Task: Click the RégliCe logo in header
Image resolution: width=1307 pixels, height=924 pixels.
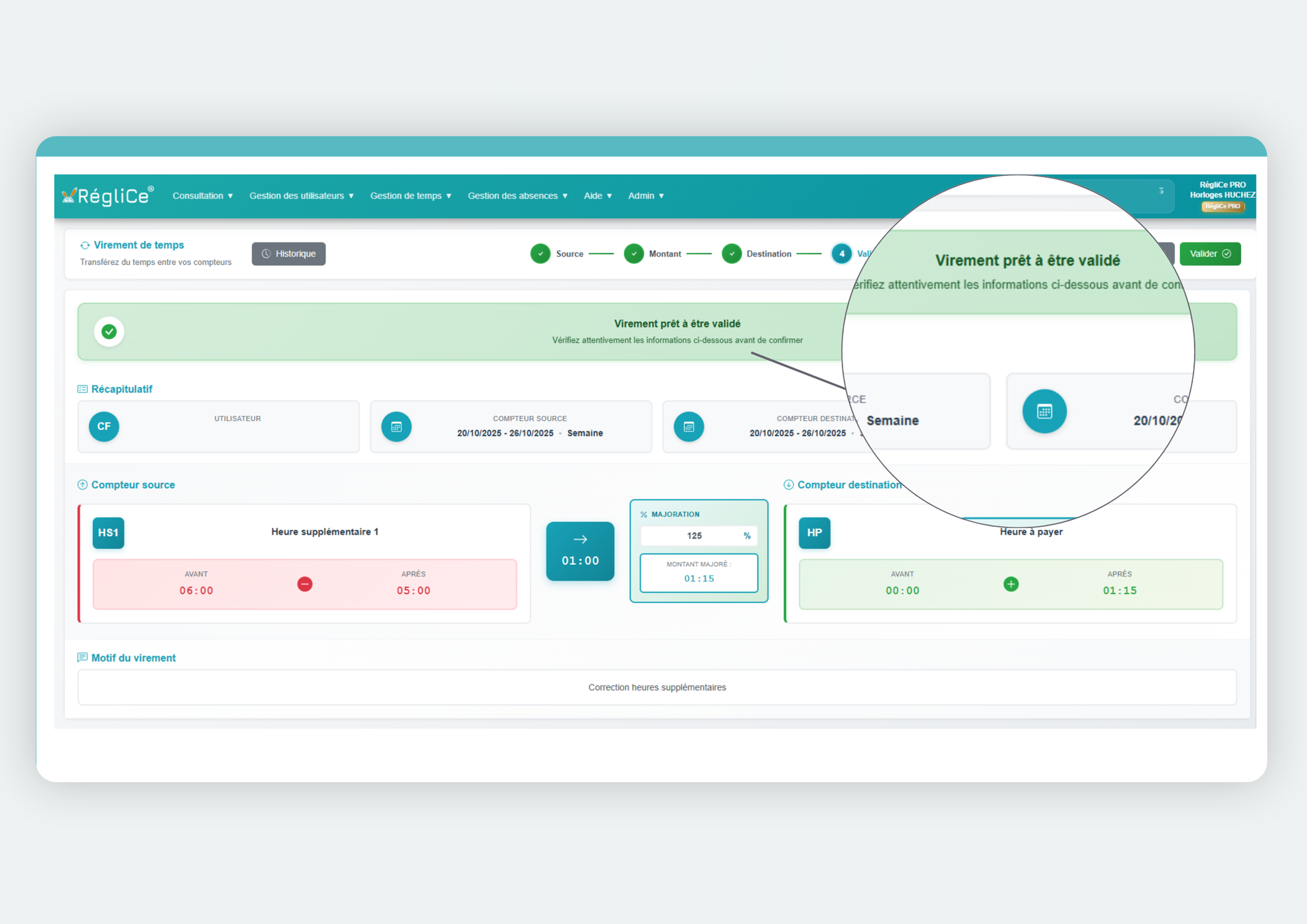Action: pos(107,196)
